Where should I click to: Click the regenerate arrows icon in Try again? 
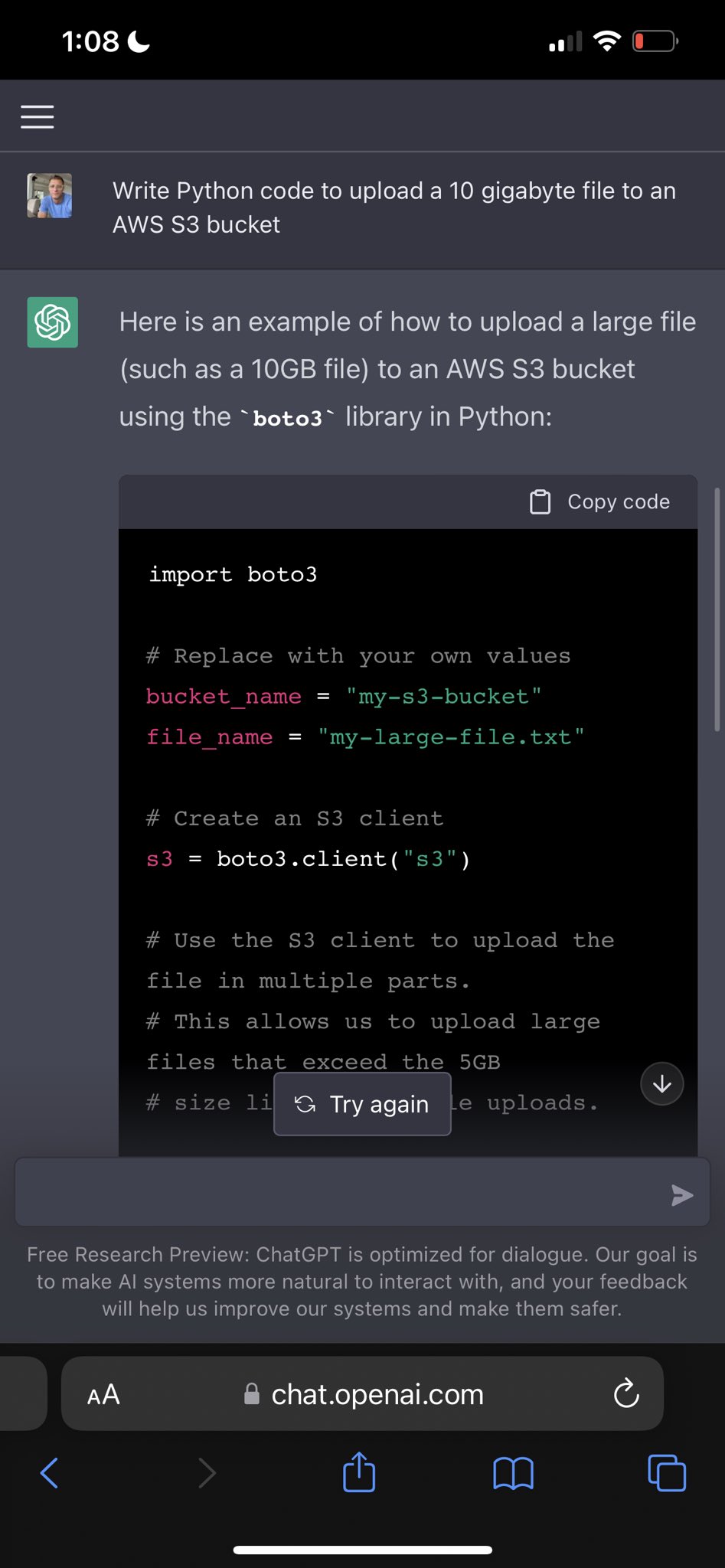point(305,1104)
